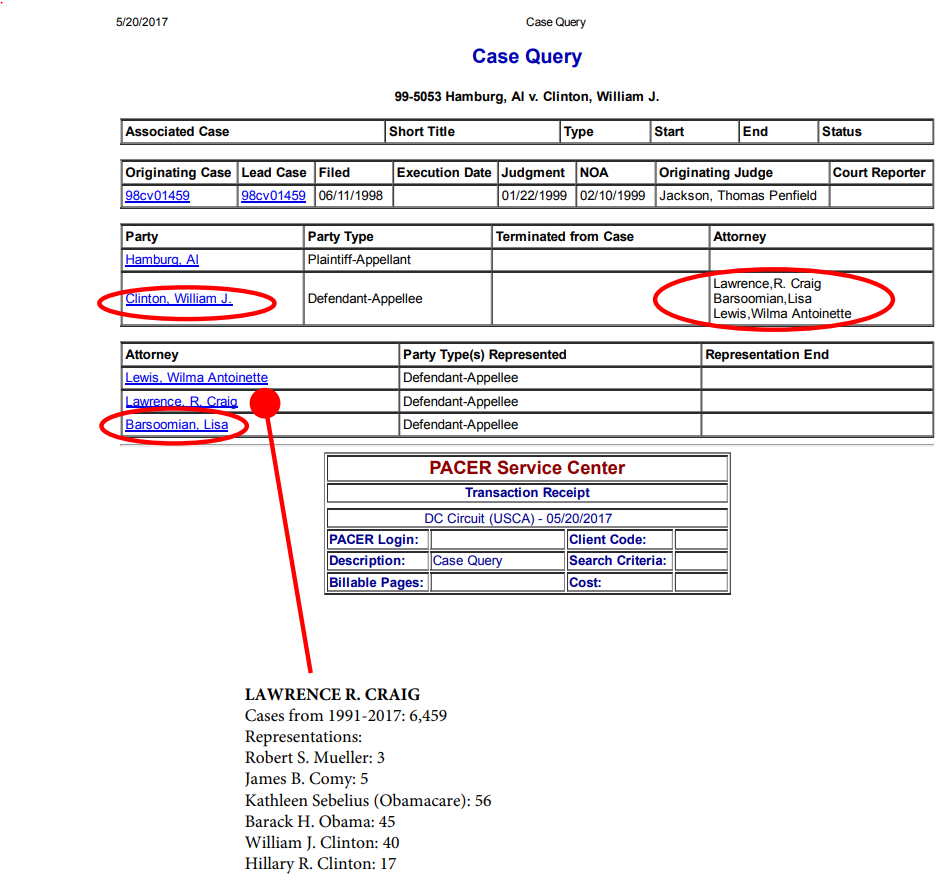The width and height of the screenshot is (952, 890).
Task: Select Plaintiff-Appellant in the Hamburg row
Action: click(x=359, y=260)
